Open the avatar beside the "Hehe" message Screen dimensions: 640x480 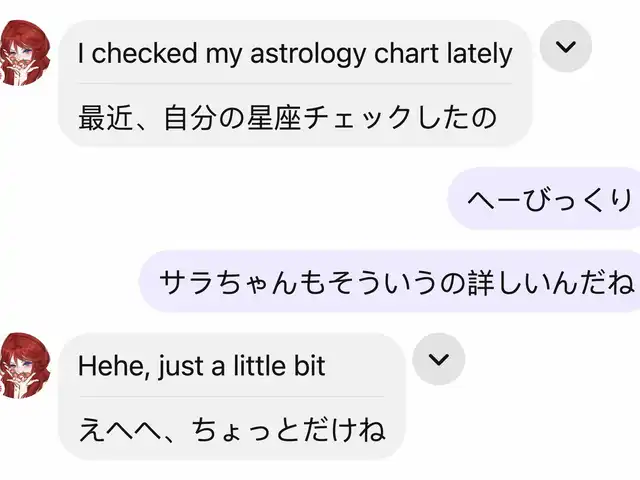(24, 365)
